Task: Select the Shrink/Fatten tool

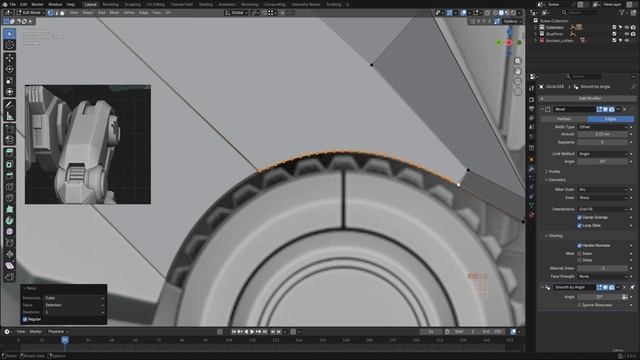Action: coord(9,254)
